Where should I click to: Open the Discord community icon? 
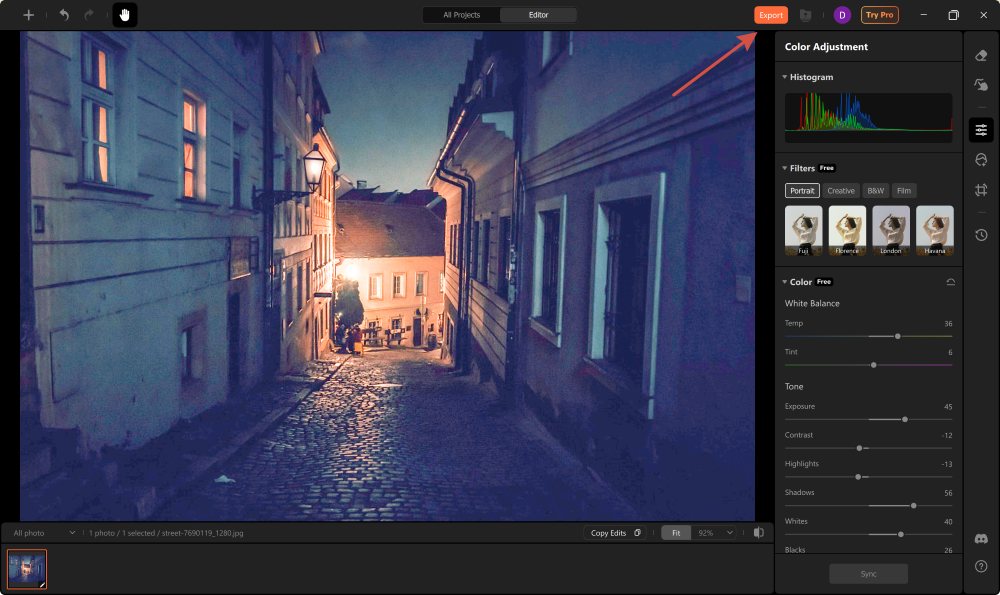point(981,539)
